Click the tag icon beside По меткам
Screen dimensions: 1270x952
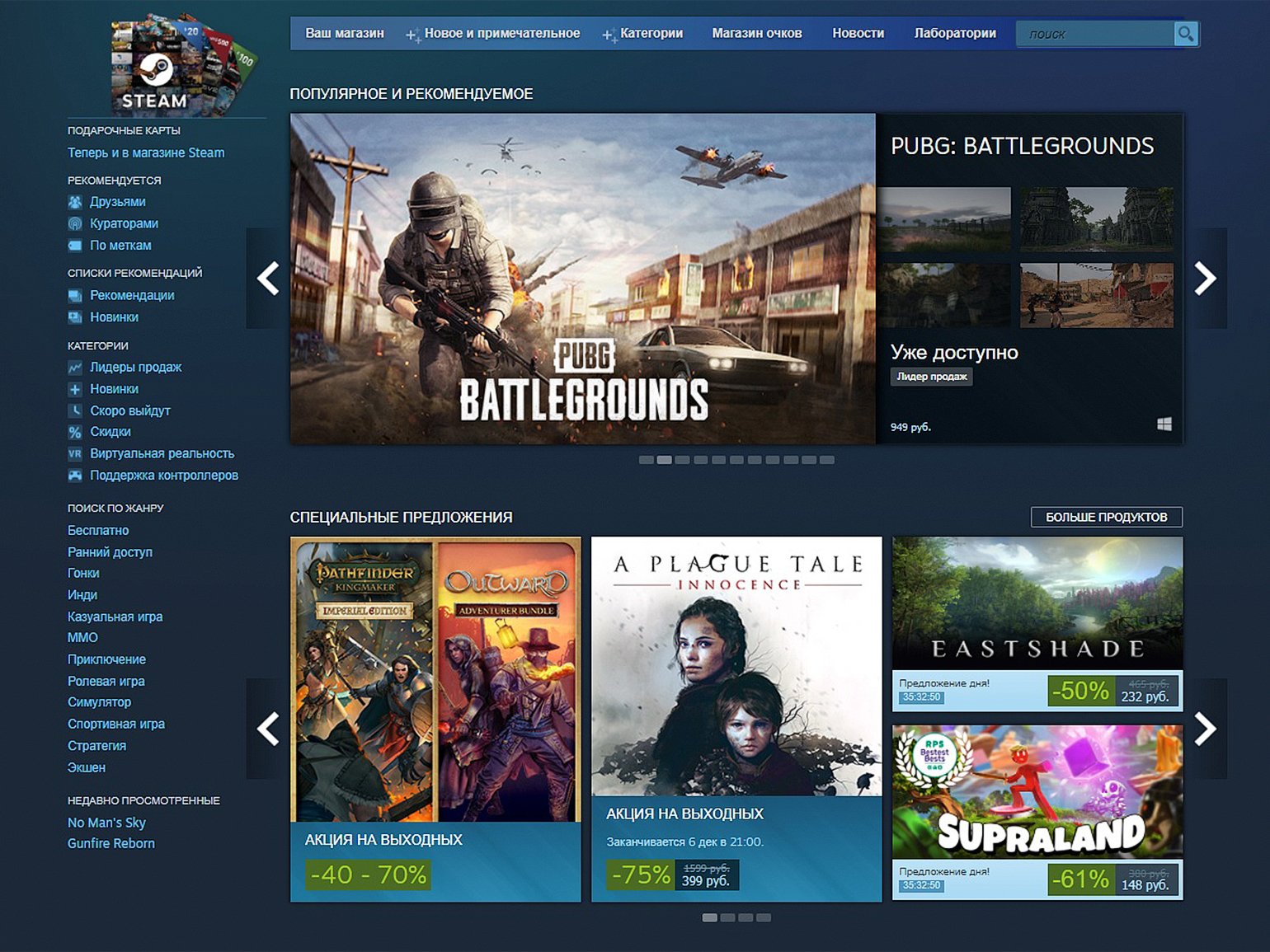pos(75,246)
